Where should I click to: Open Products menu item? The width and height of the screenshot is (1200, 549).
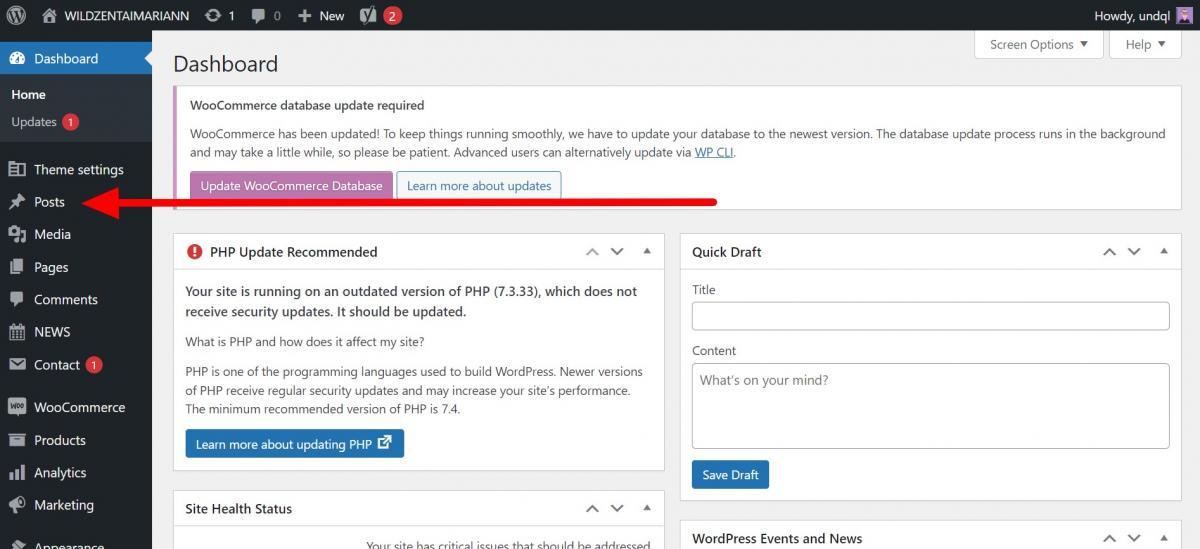(x=59, y=440)
